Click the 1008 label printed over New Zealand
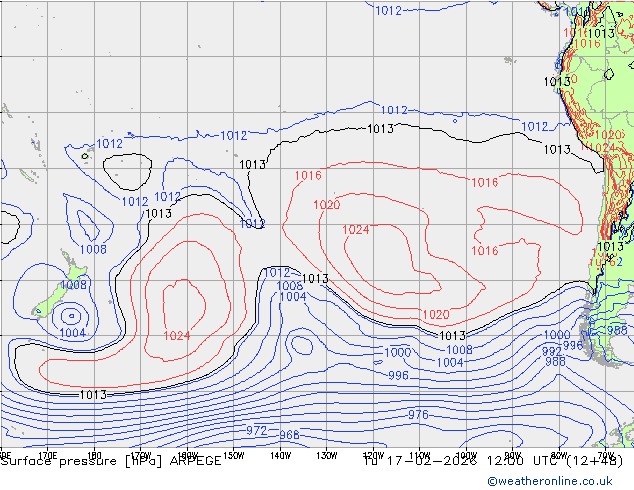 (73, 285)
